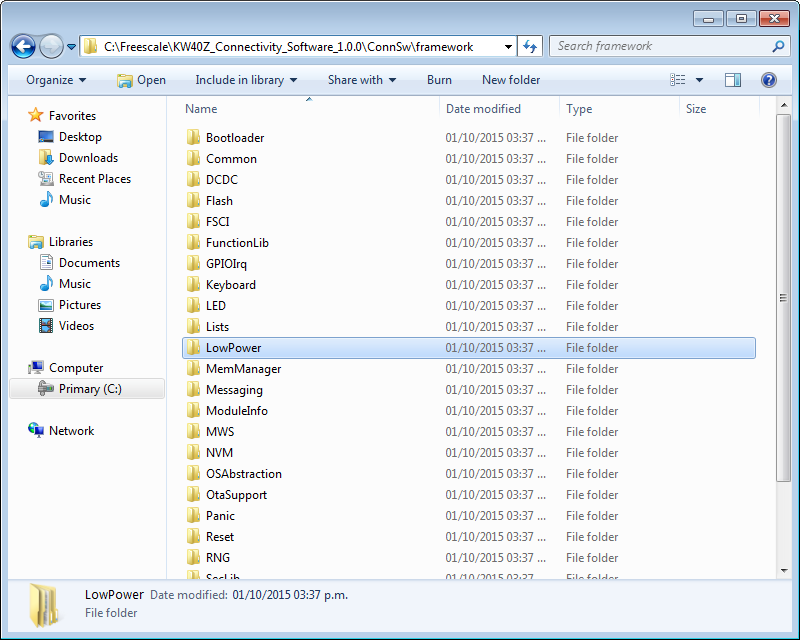This screenshot has width=800, height=640.
Task: Open the view options dropdown arrow
Action: coord(699,80)
